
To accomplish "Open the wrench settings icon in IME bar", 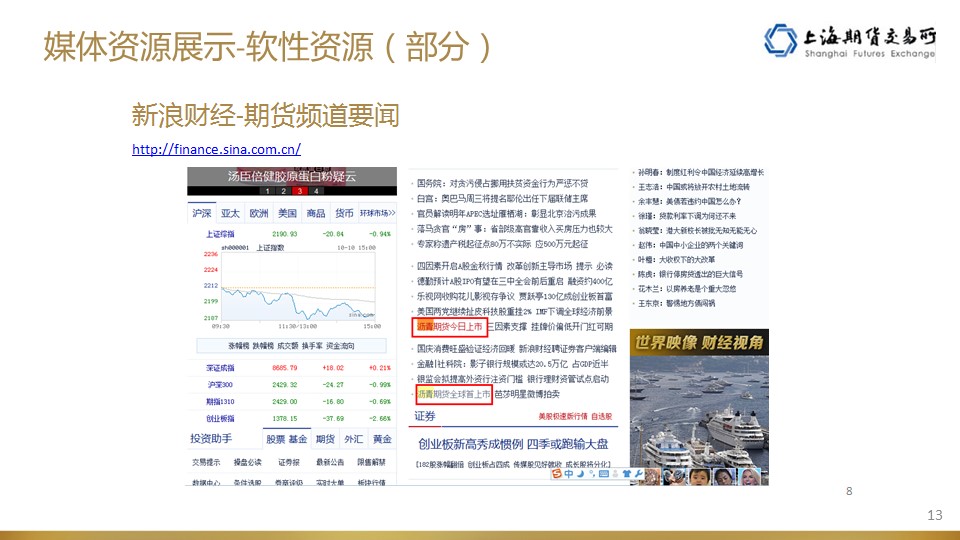I will click(x=638, y=474).
